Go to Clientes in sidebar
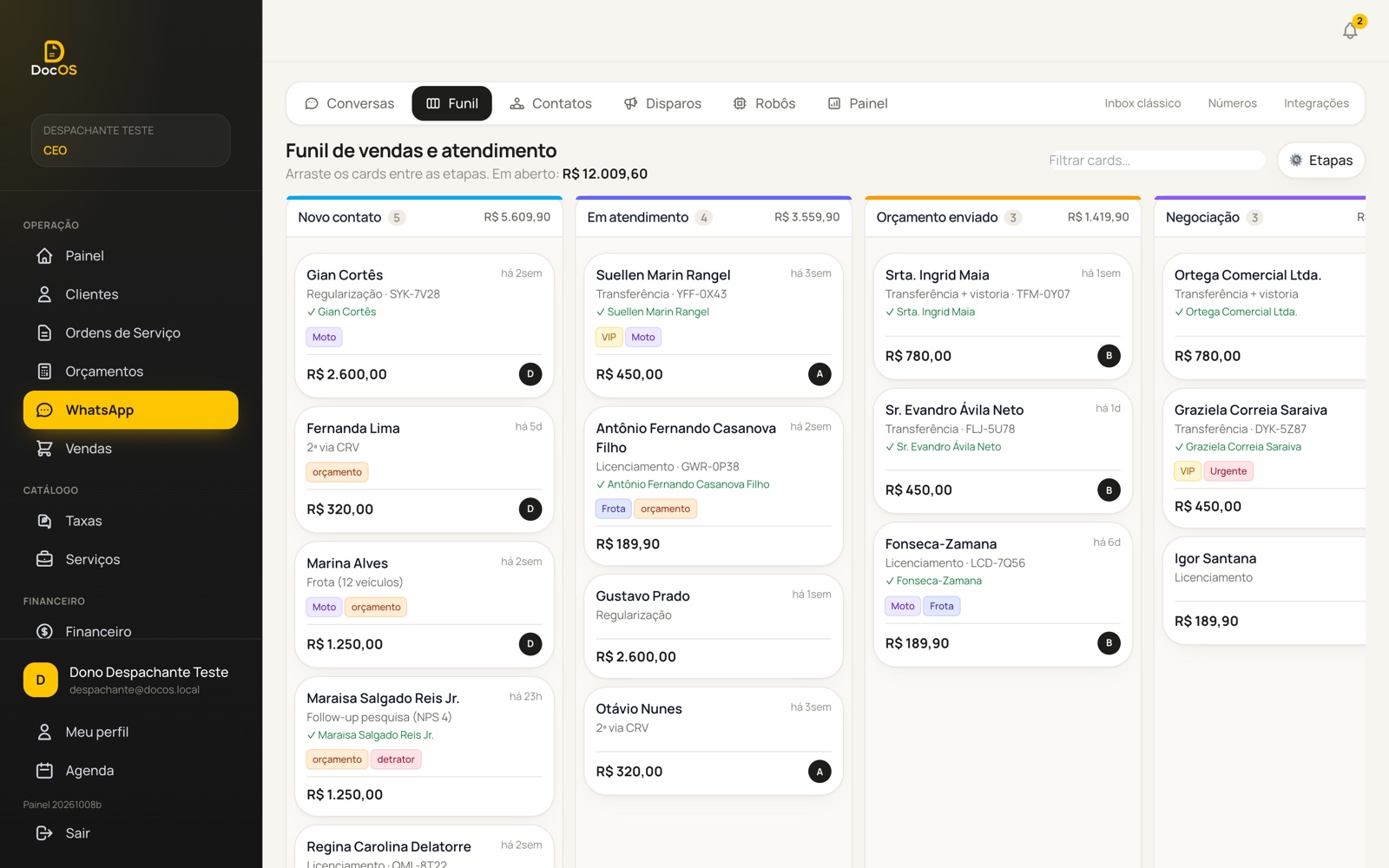 coord(130,294)
